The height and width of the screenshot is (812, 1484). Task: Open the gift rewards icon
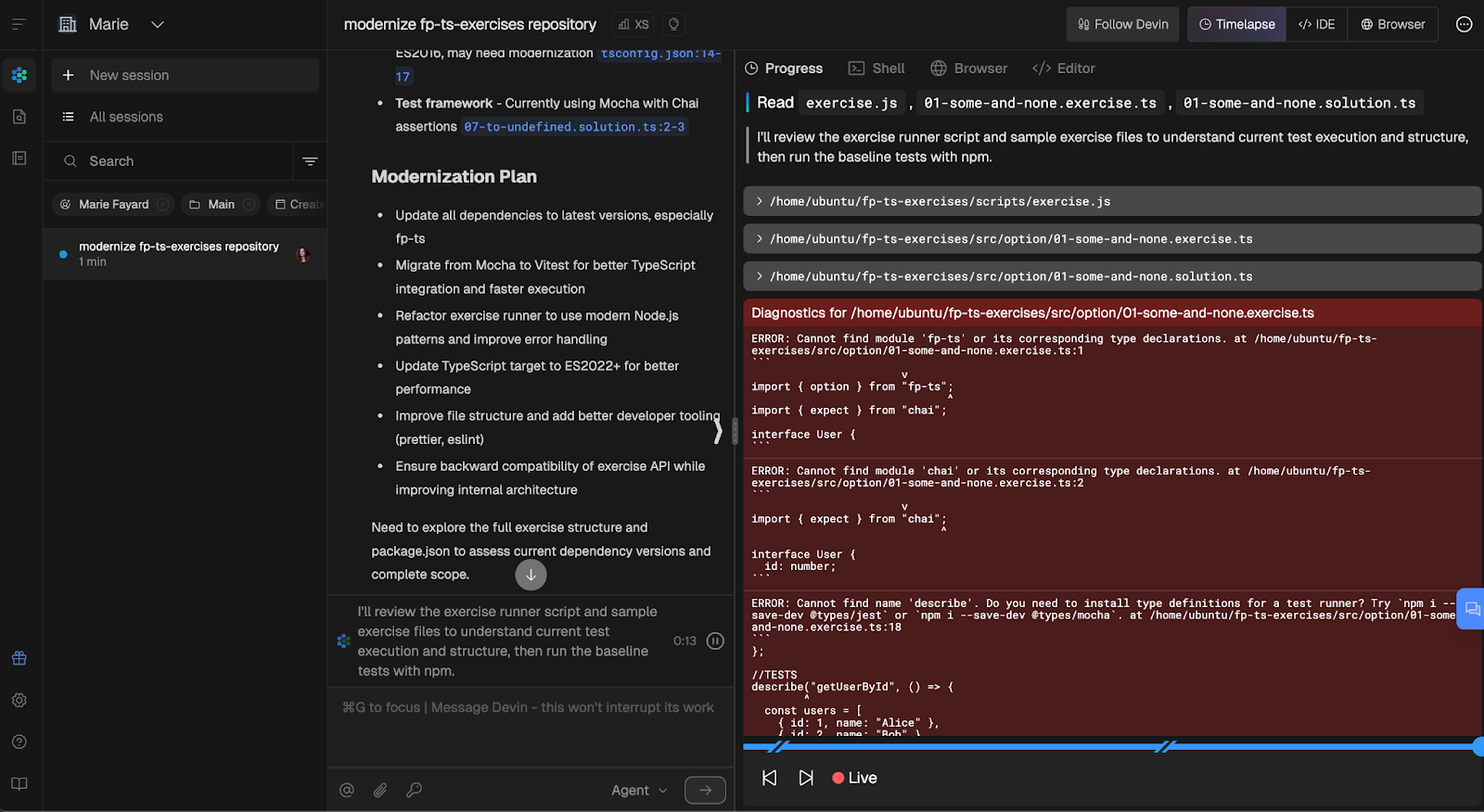click(19, 658)
